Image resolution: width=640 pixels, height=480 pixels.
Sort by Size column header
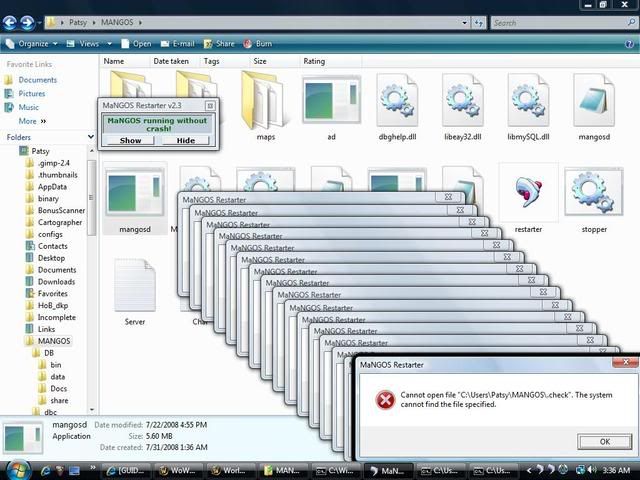[x=274, y=61]
